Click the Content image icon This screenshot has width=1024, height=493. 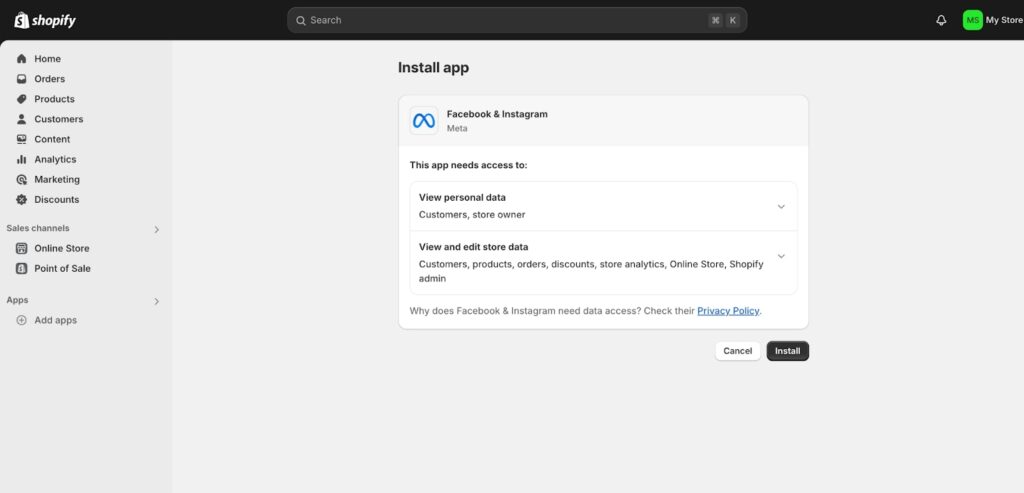click(22, 139)
